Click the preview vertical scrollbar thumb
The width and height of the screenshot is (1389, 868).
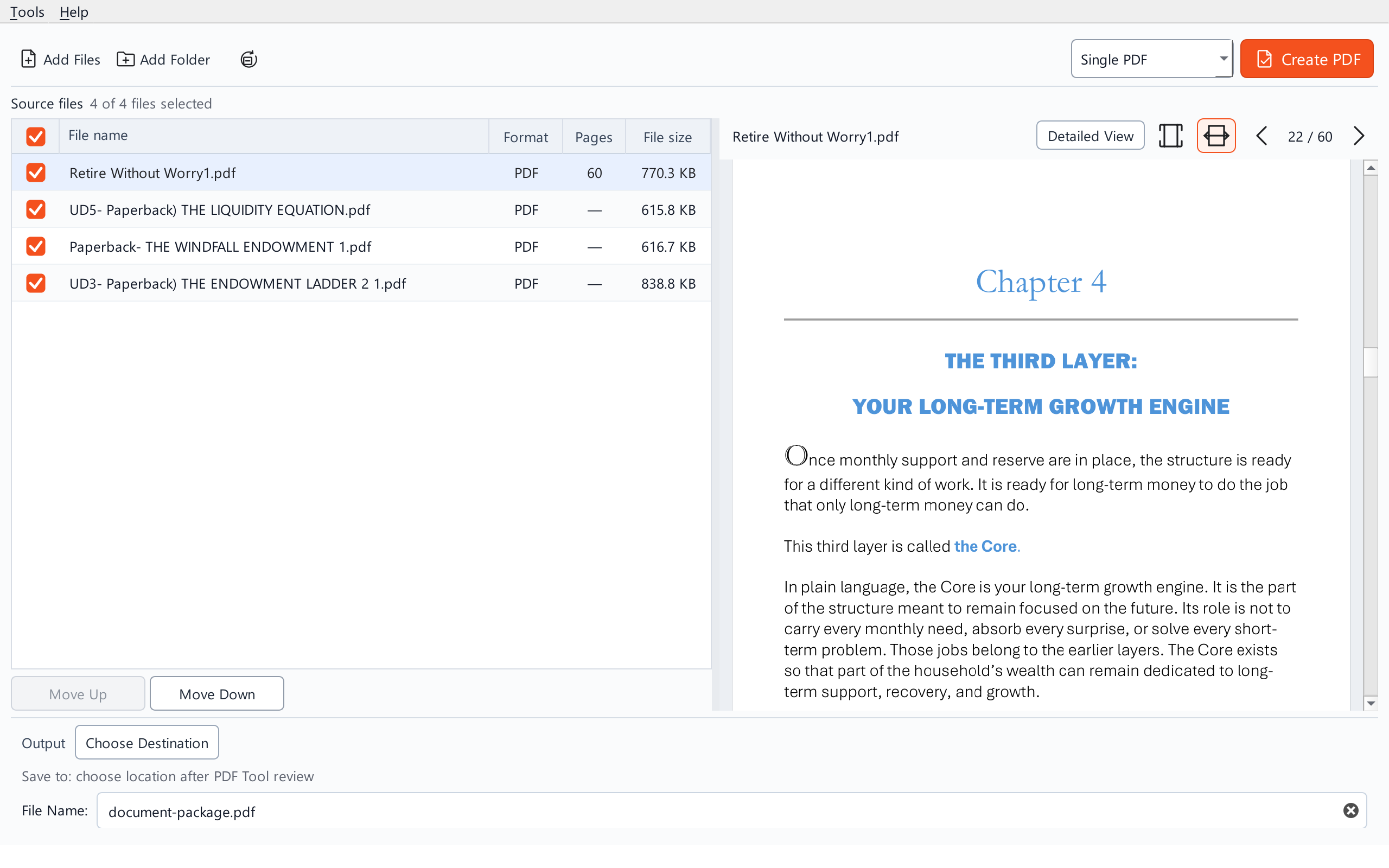pyautogui.click(x=1371, y=362)
